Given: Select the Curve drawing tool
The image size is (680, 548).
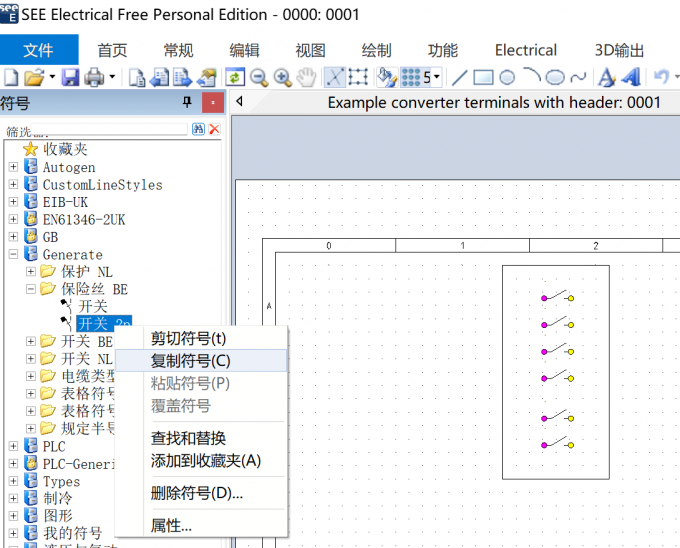Looking at the screenshot, I should click(579, 78).
